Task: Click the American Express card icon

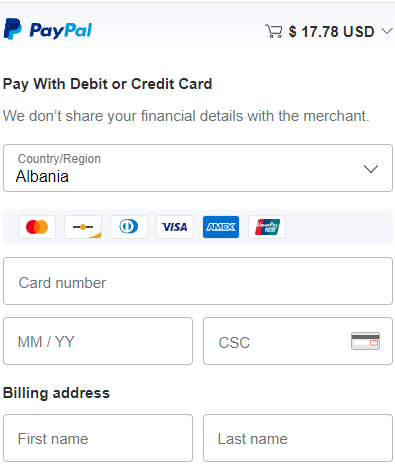Action: (221, 227)
